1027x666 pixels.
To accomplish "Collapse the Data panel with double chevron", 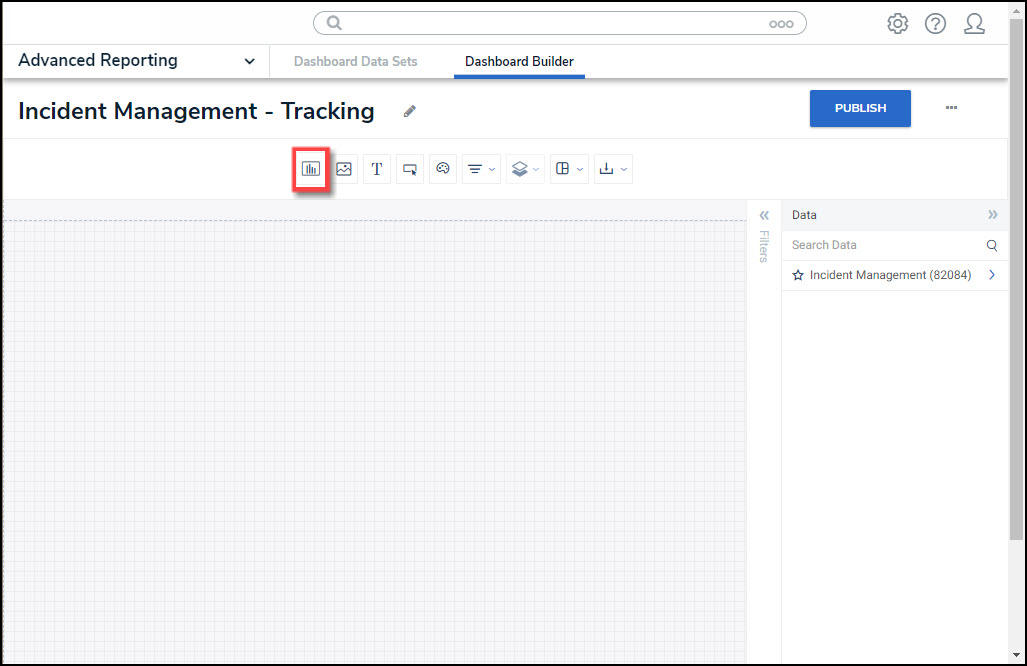I will [x=992, y=215].
